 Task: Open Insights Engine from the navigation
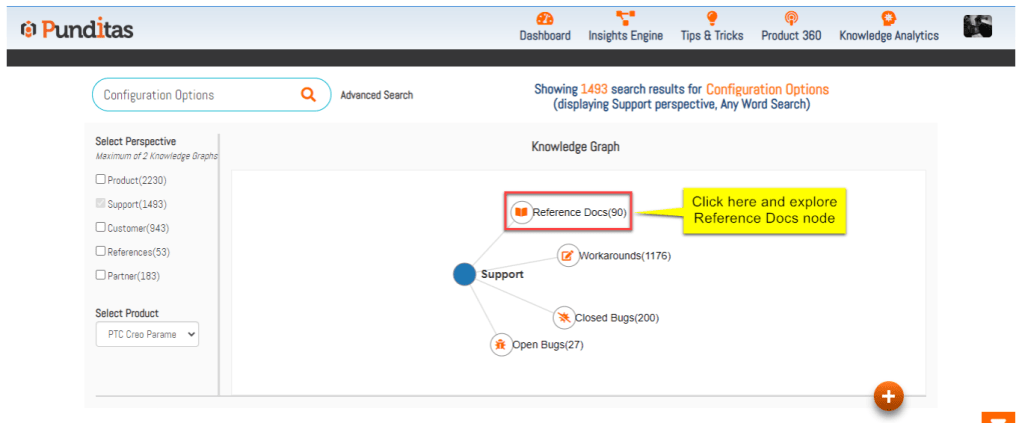625,27
